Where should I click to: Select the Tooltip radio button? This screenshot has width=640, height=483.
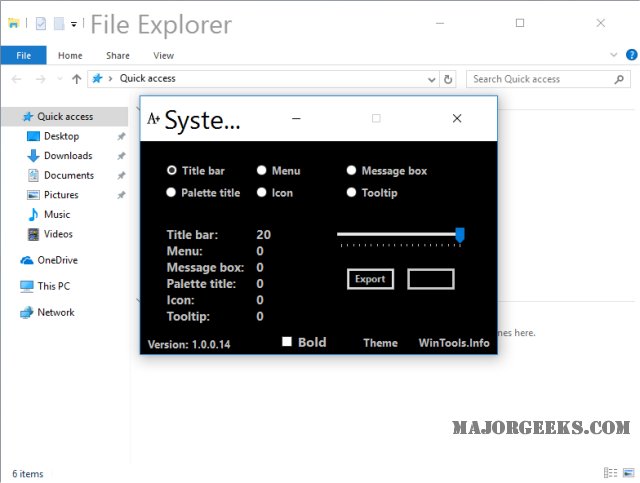click(351, 192)
